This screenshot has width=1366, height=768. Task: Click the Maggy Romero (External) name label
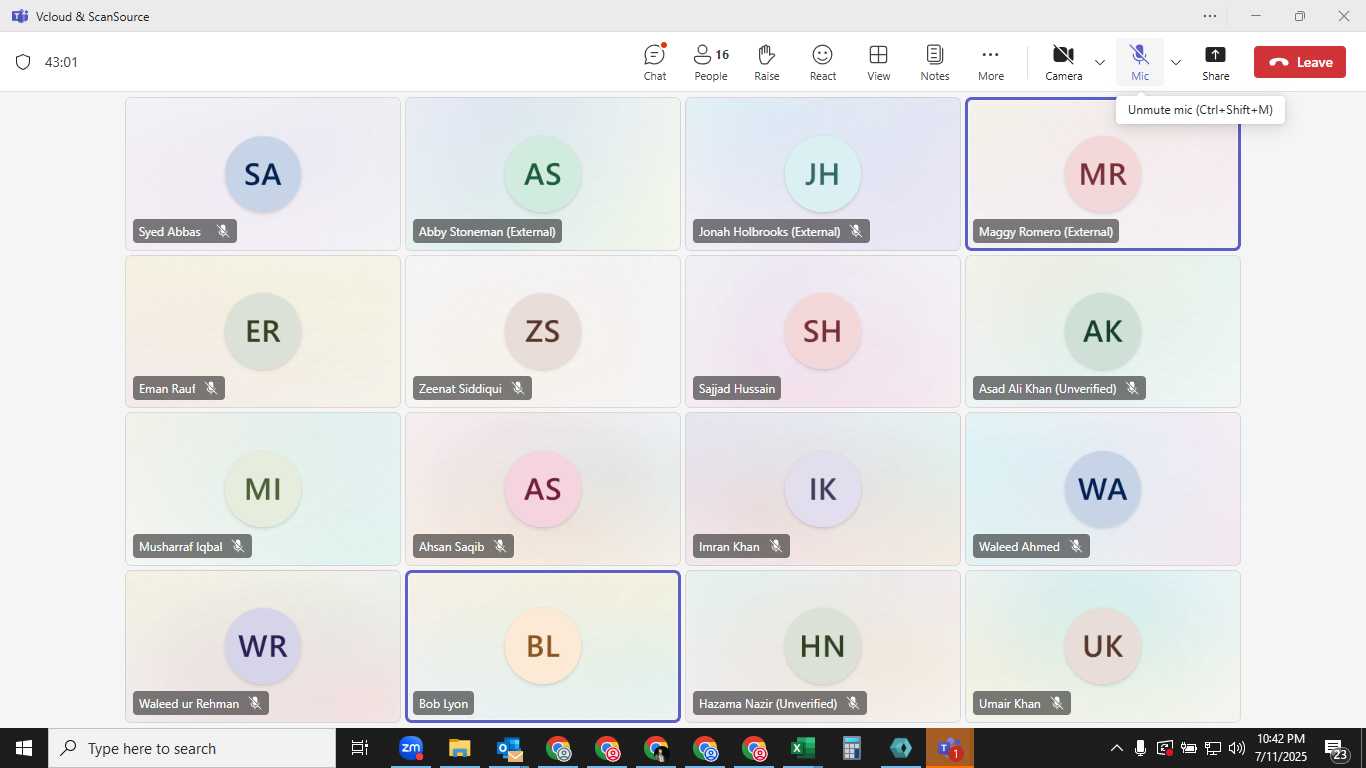pyautogui.click(x=1046, y=231)
